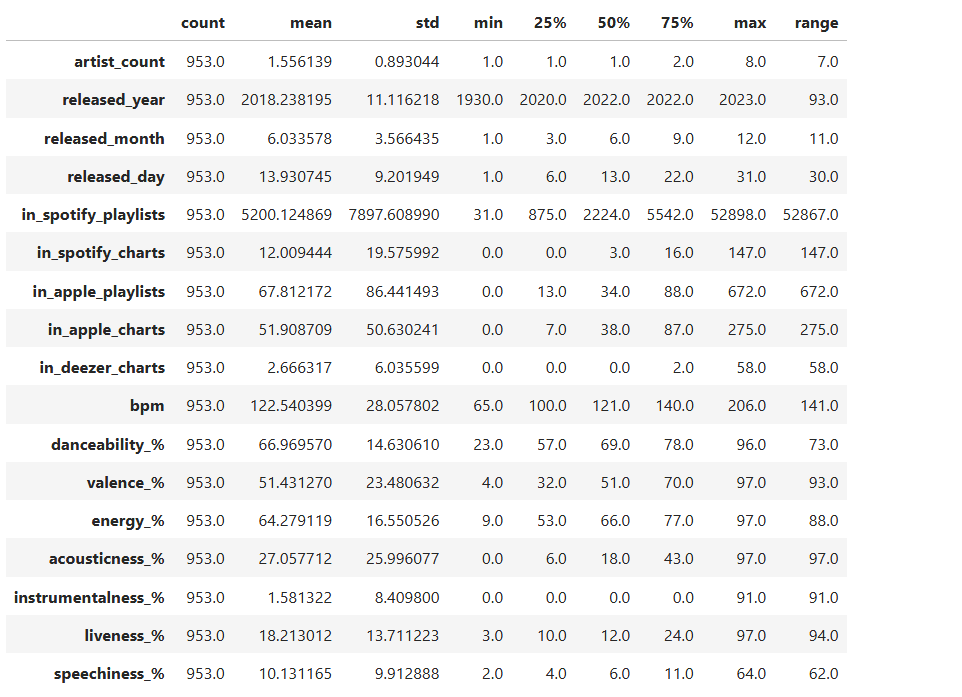
Task: Select the 'danceability_%' row label
Action: (x=108, y=444)
